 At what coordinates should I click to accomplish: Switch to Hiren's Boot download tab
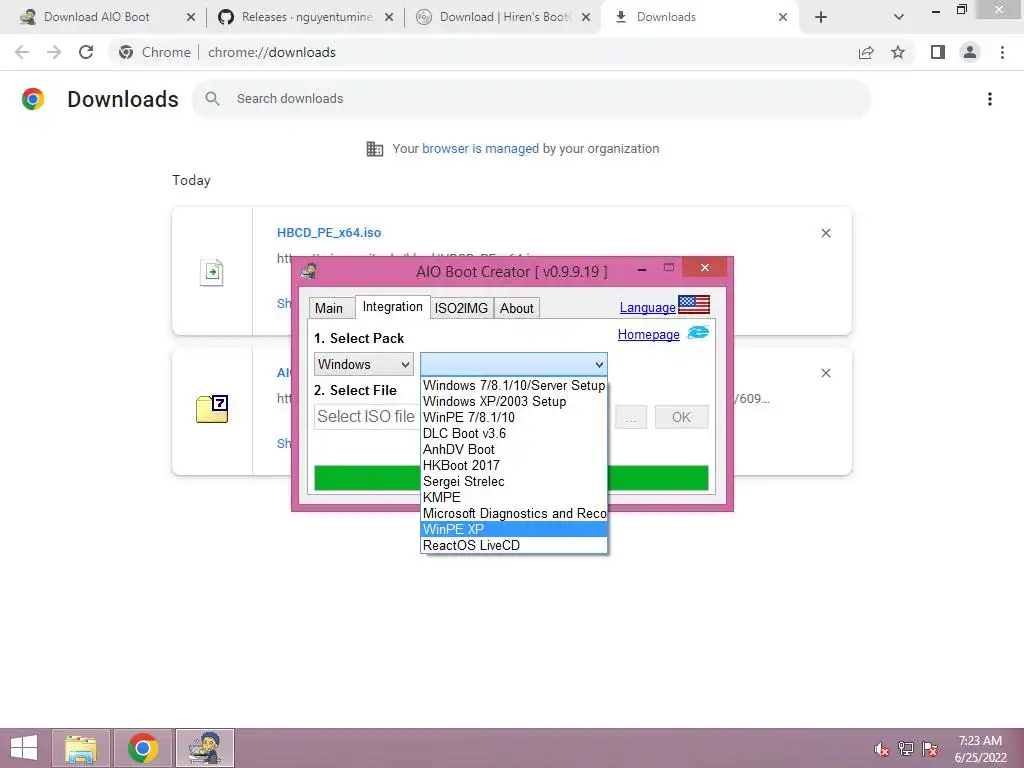click(505, 17)
